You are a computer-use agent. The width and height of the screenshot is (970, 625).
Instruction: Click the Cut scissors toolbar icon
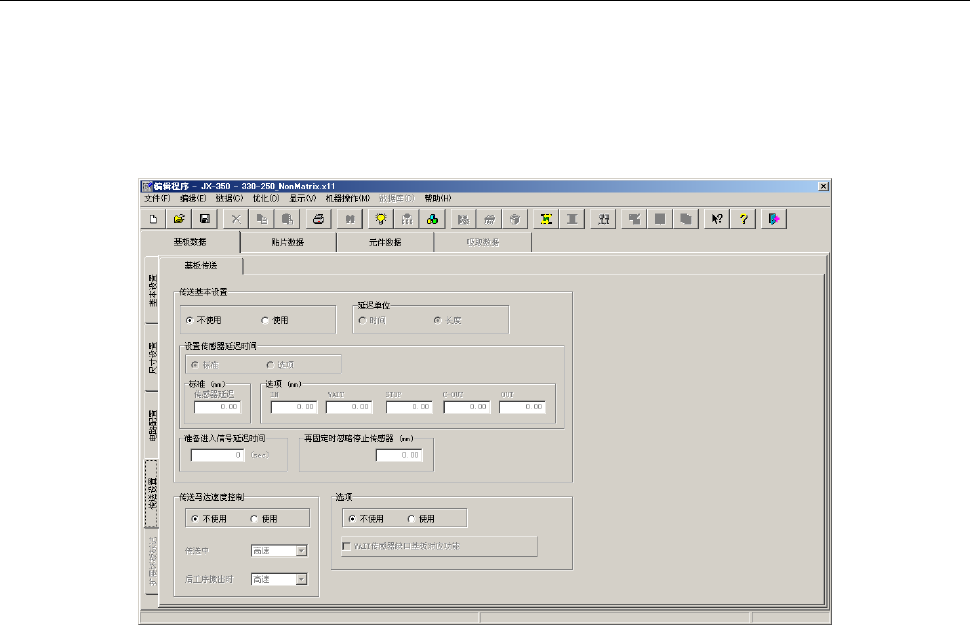(236, 219)
